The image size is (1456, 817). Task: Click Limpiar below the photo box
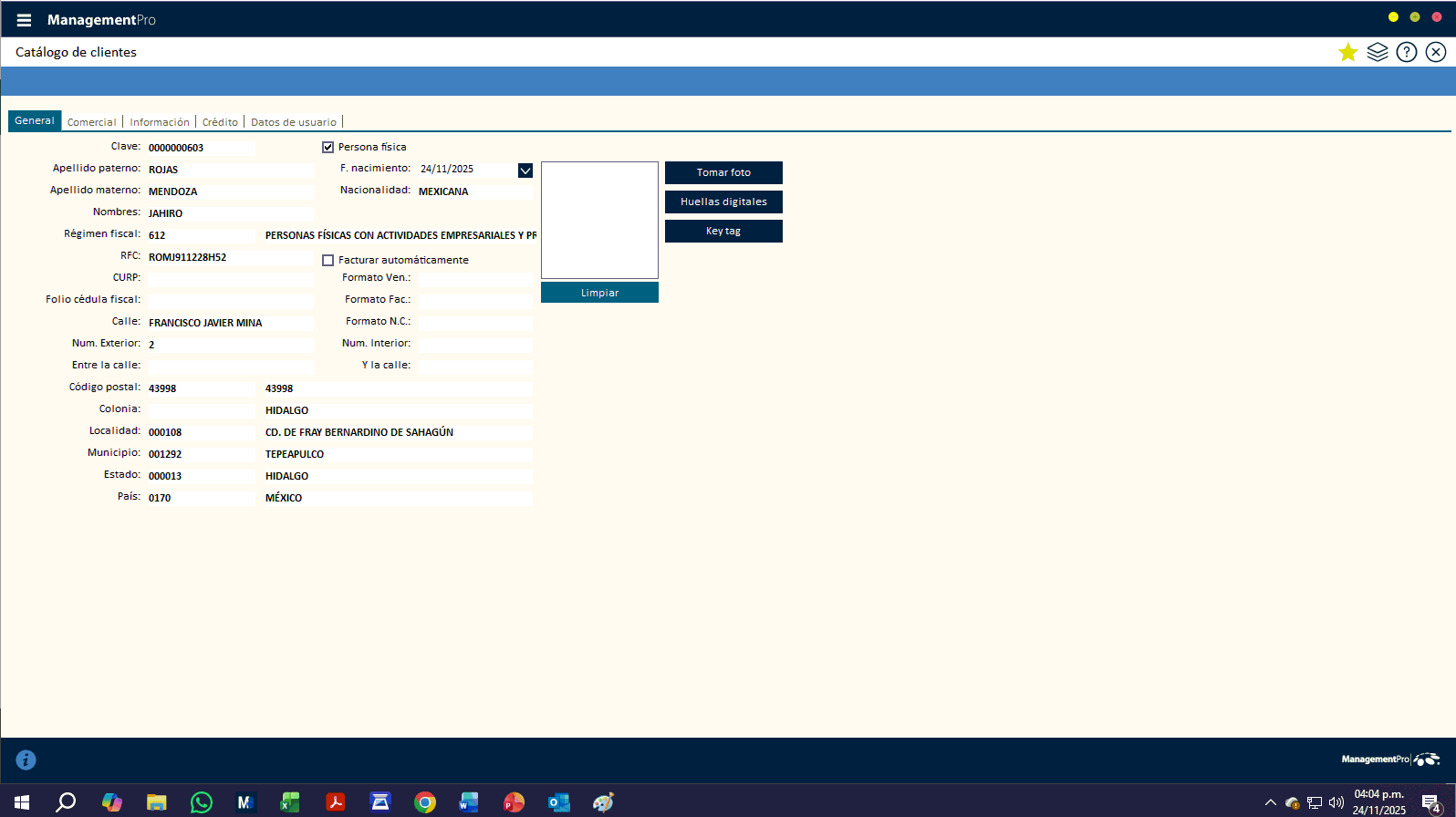click(x=599, y=293)
